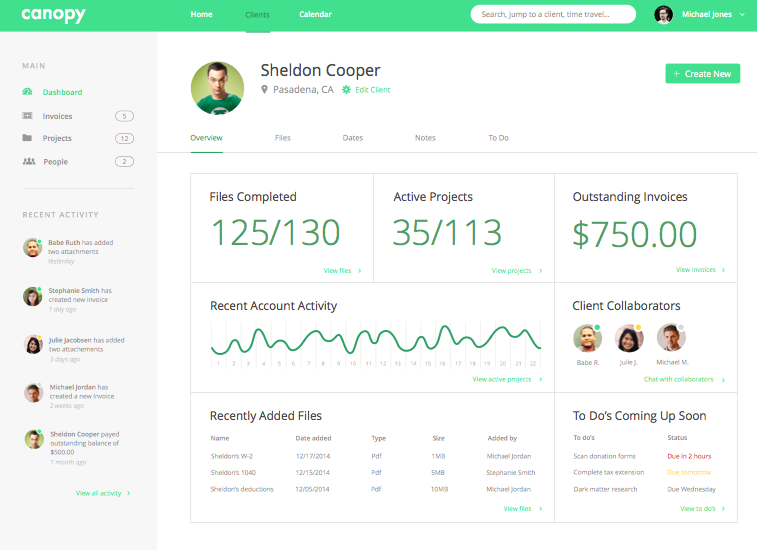Switch to the Overview tab
This screenshot has height=550, width=757.
[x=206, y=138]
